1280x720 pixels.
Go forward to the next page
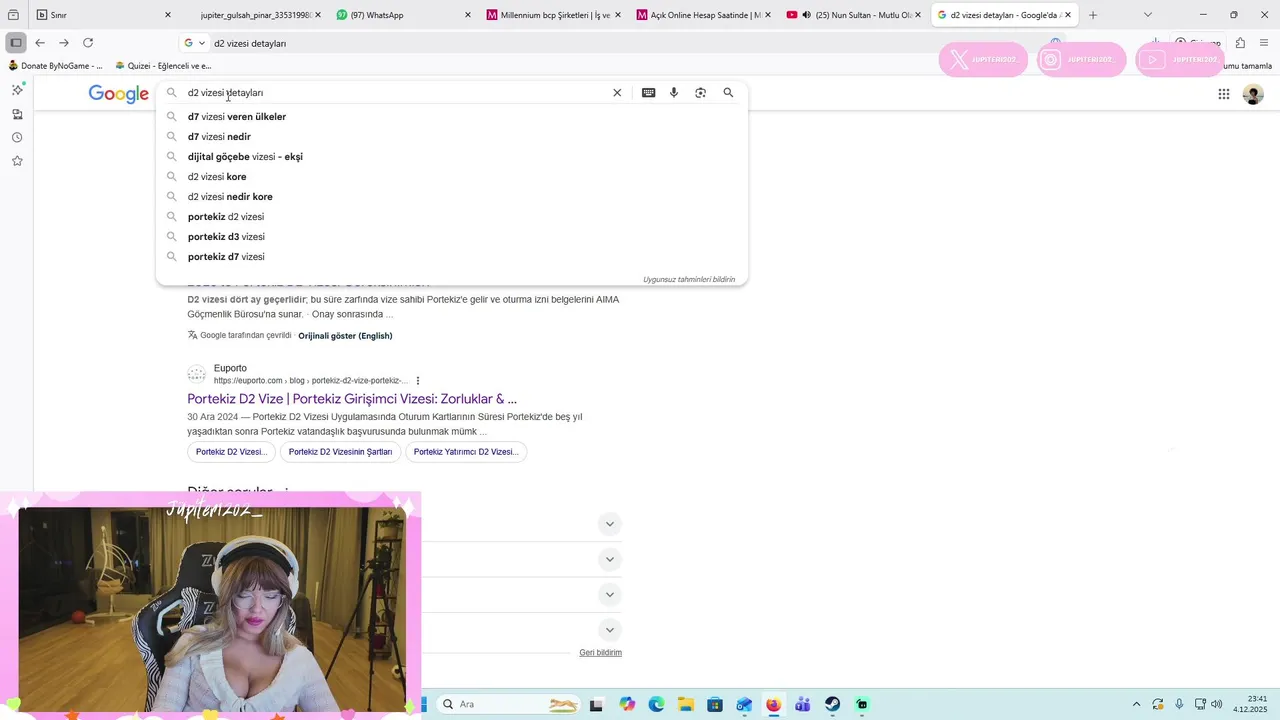tap(64, 43)
